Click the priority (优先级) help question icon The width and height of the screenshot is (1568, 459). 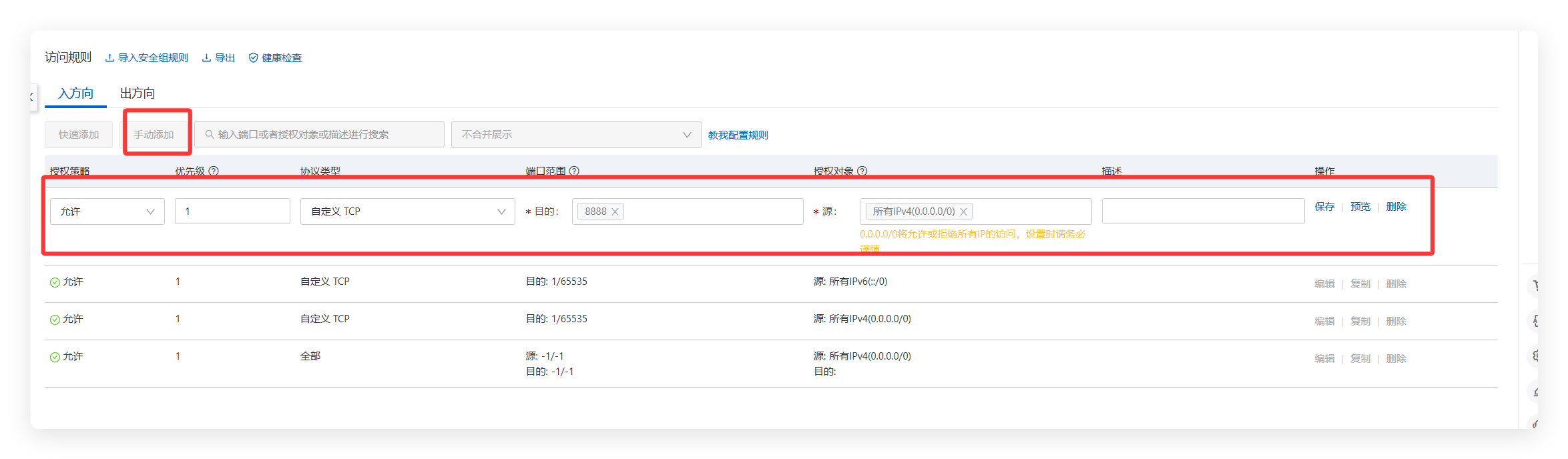click(x=214, y=171)
